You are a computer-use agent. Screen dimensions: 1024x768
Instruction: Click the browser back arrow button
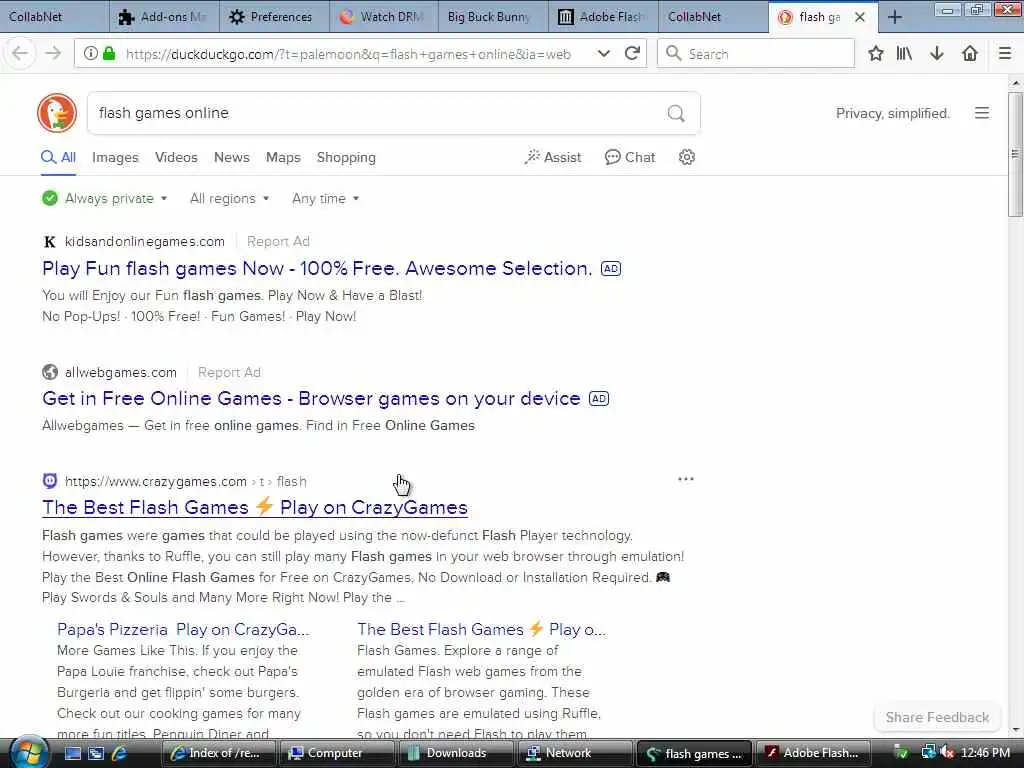click(x=20, y=54)
